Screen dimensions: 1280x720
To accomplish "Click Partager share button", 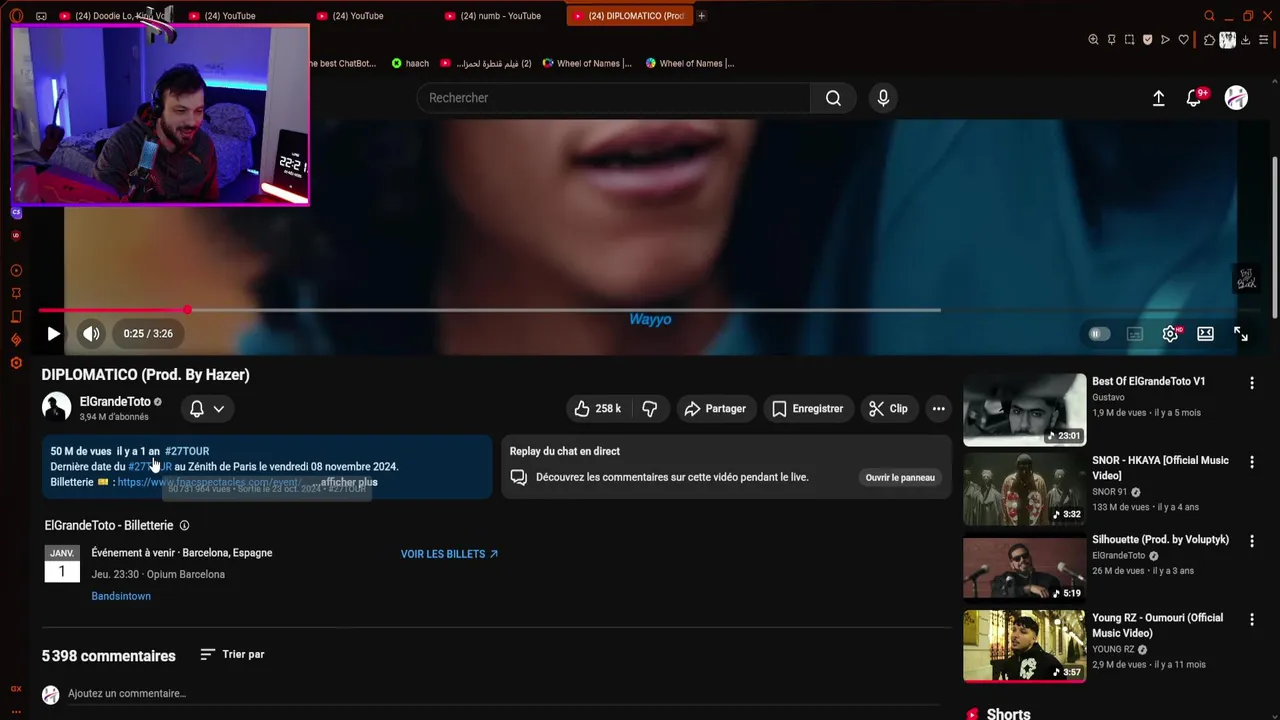I will 715,409.
